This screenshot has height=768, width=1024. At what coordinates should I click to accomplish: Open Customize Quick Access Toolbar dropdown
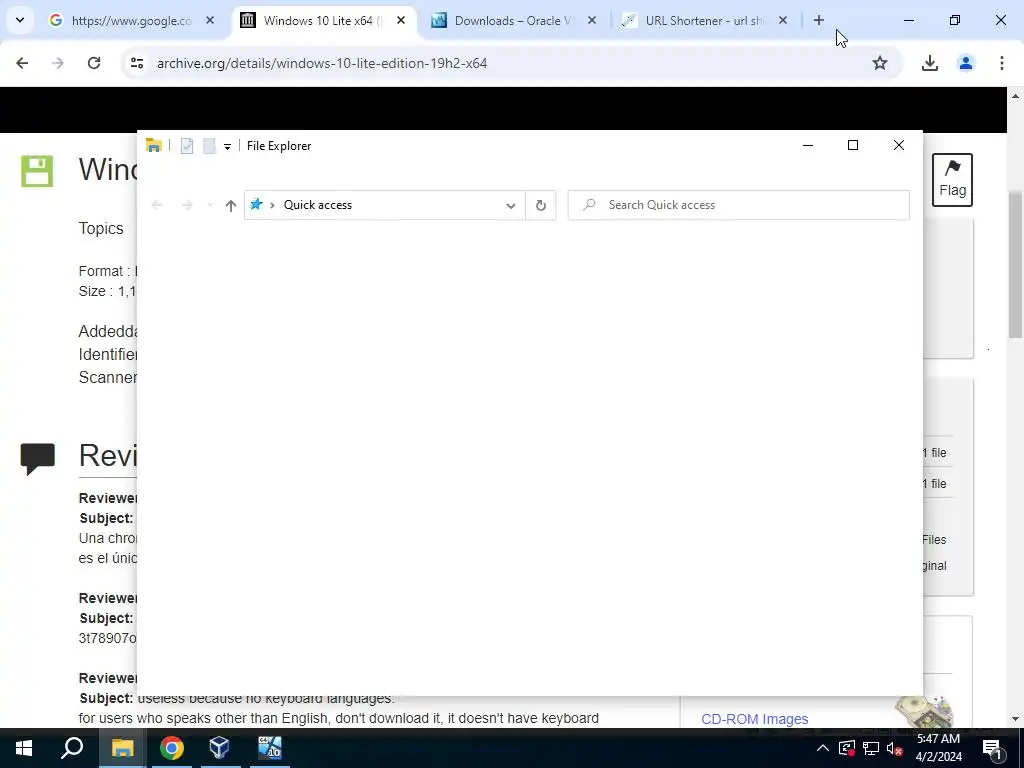click(227, 147)
